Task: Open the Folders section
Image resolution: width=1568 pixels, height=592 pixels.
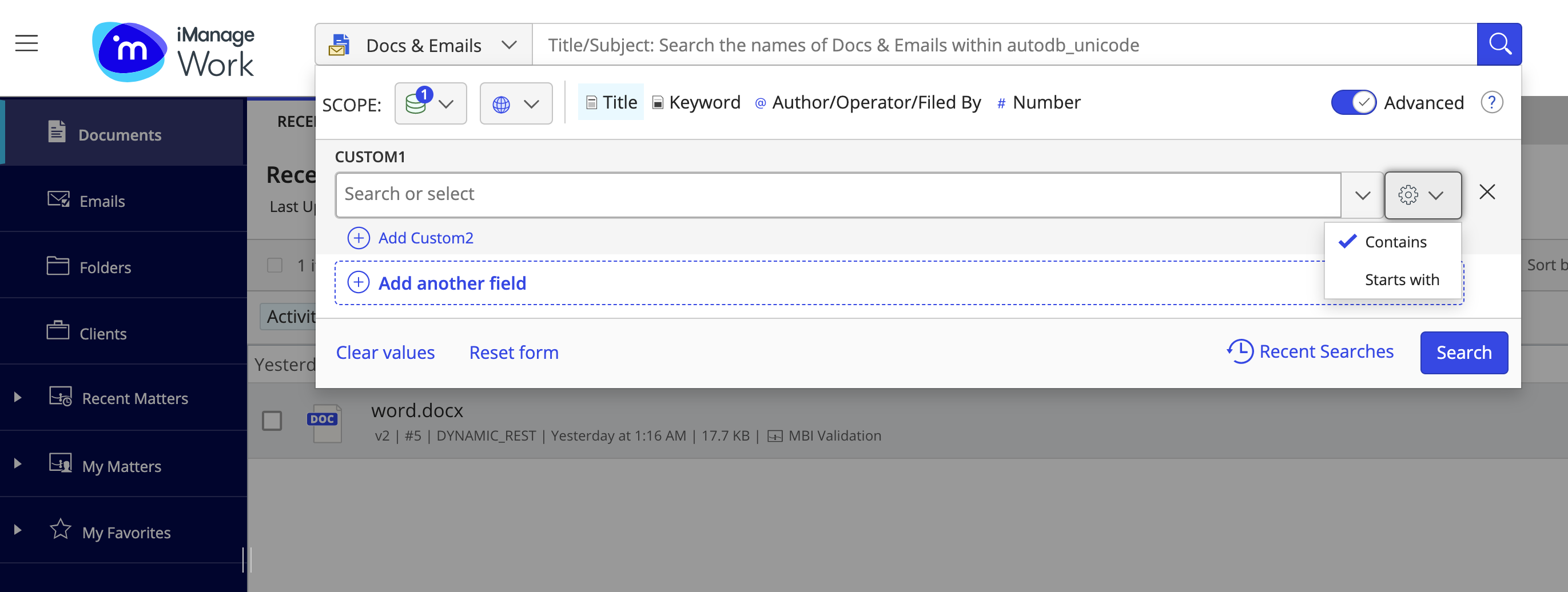Action: (x=105, y=267)
